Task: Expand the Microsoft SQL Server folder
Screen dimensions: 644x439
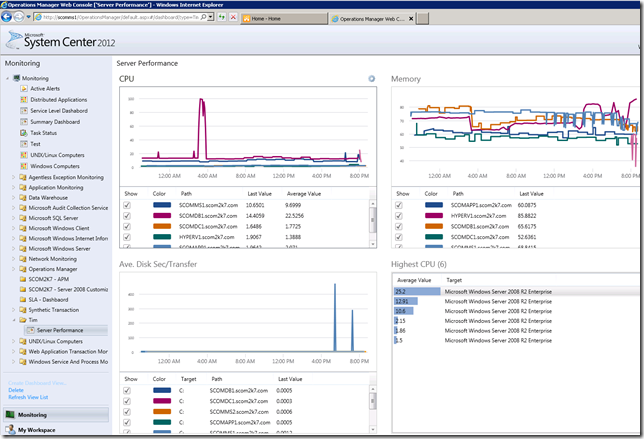Action: (14, 218)
